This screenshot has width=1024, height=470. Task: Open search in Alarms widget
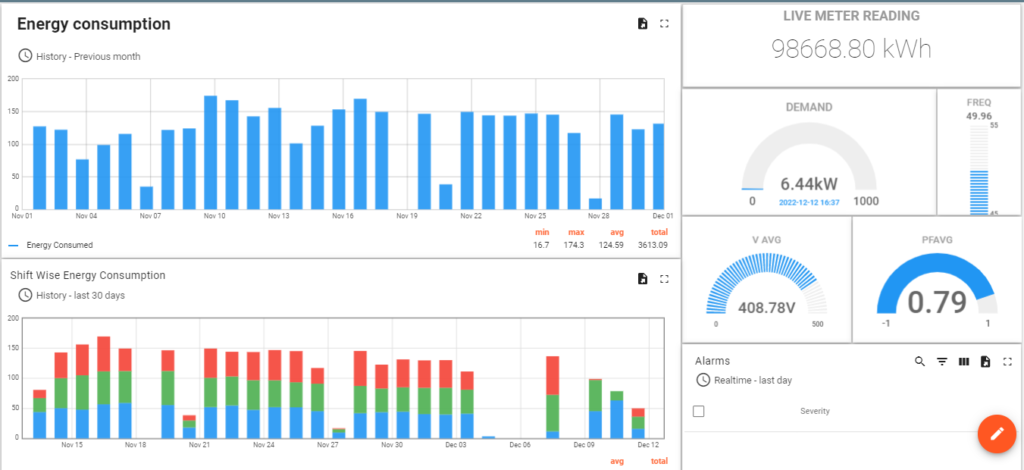920,361
